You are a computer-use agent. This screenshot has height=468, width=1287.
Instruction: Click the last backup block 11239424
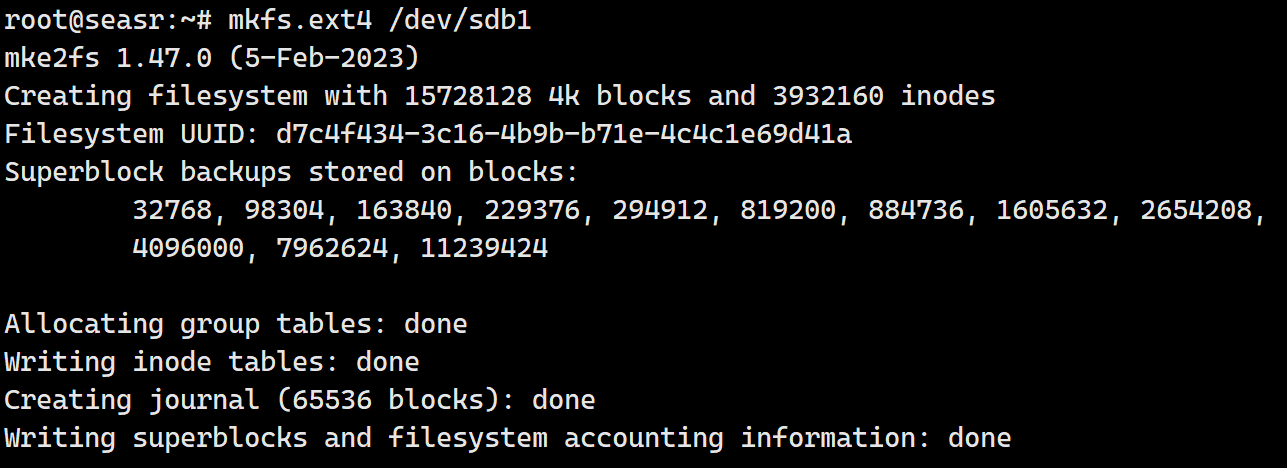483,248
